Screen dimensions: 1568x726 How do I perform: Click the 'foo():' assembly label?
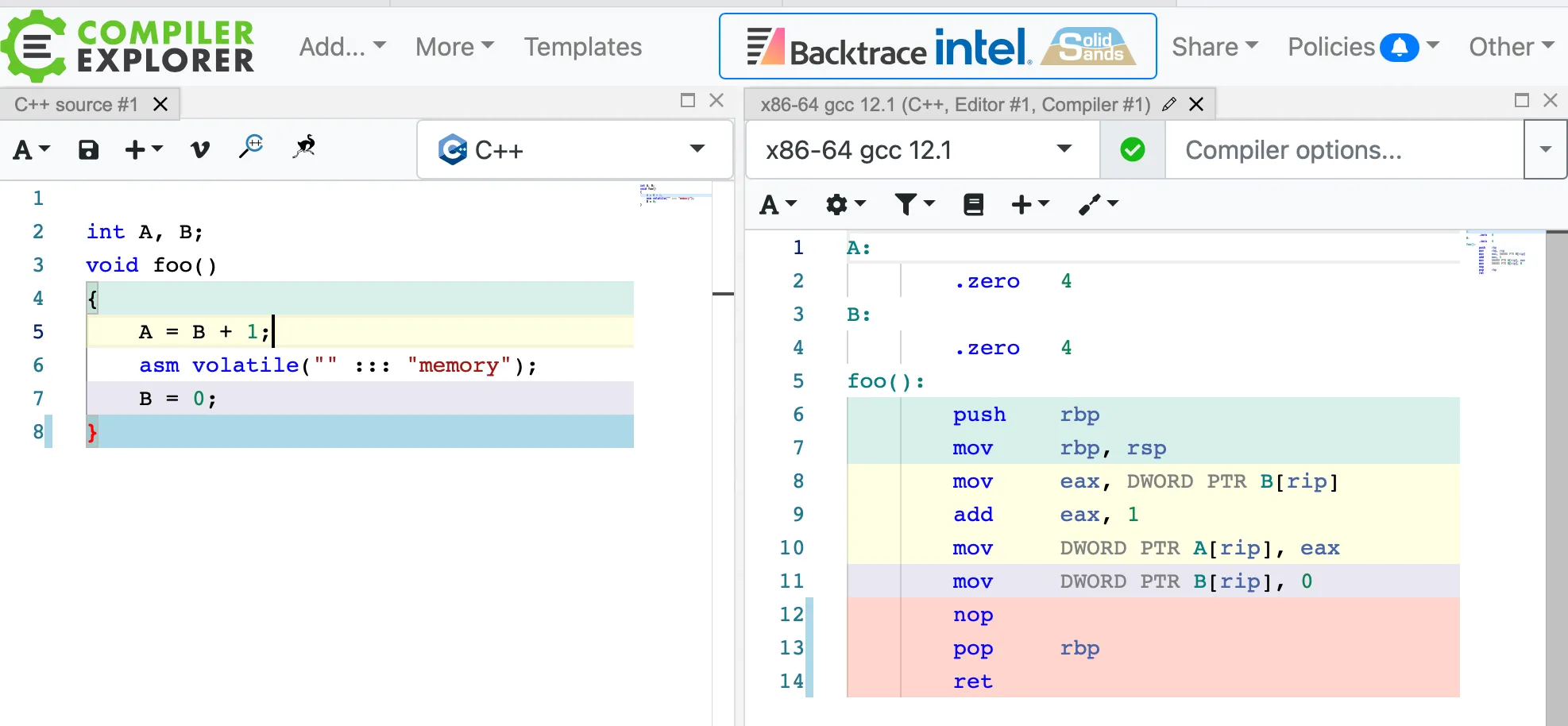click(x=886, y=381)
